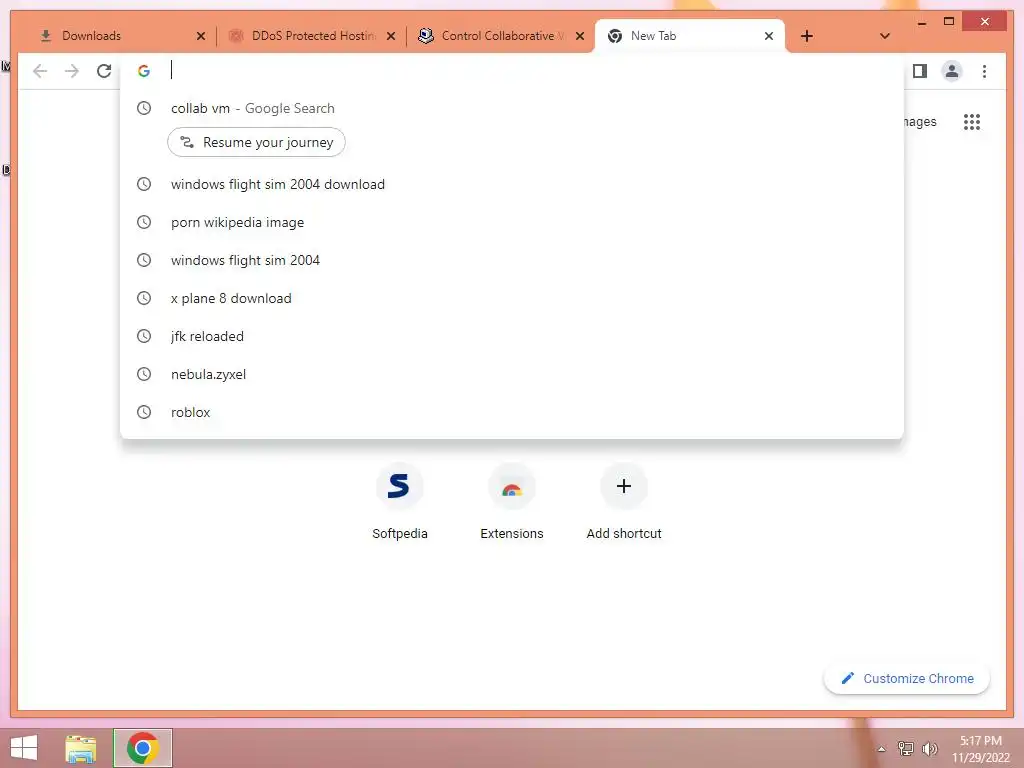Screen dimensions: 1024x768
Task: Open the Chrome three-dot menu
Action: tap(984, 71)
